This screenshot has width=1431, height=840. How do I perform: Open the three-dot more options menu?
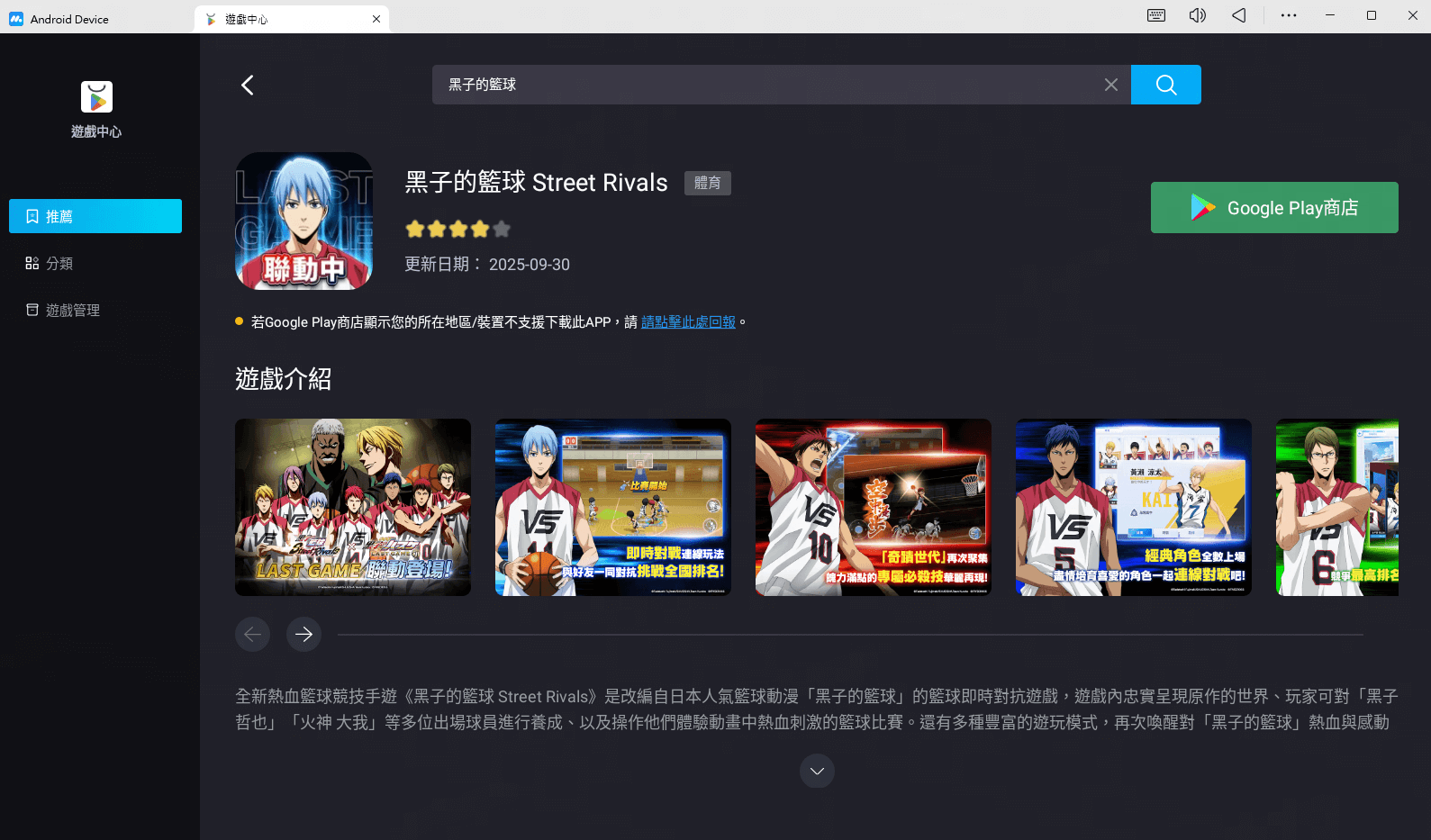tap(1289, 15)
